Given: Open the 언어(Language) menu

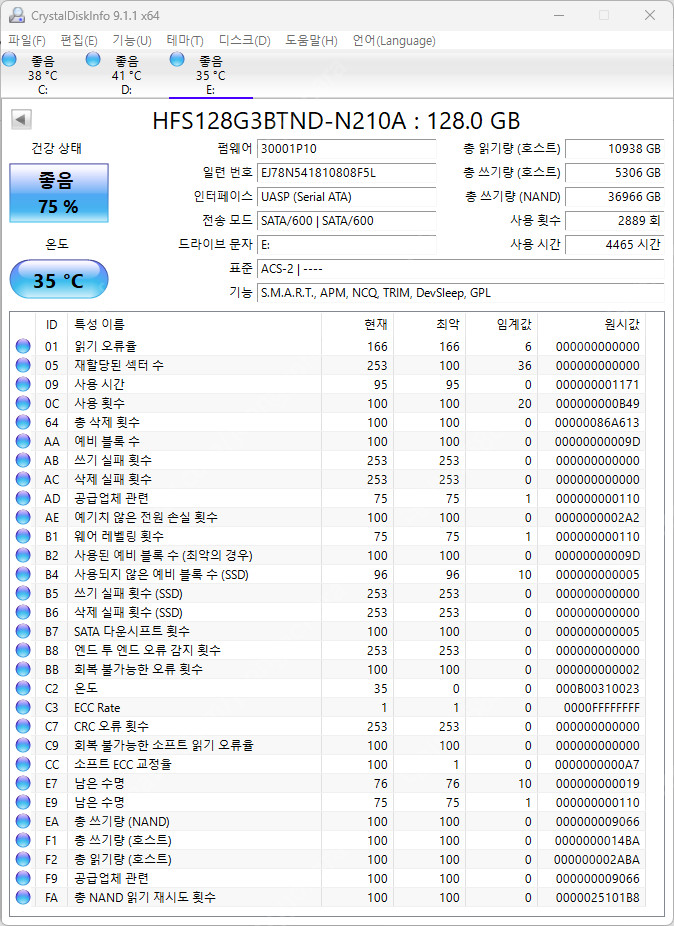Looking at the screenshot, I should coord(394,41).
